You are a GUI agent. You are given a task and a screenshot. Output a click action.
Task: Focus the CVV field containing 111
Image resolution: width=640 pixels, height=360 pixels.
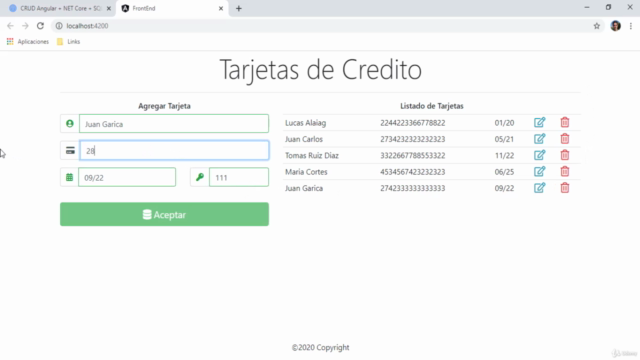pos(239,177)
